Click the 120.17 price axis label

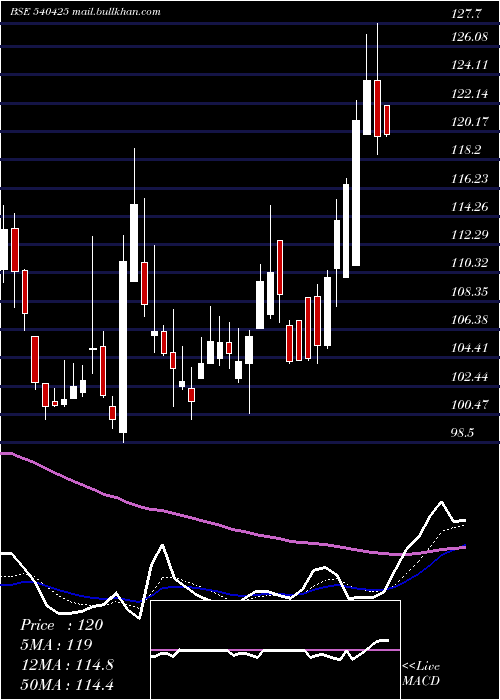point(470,121)
